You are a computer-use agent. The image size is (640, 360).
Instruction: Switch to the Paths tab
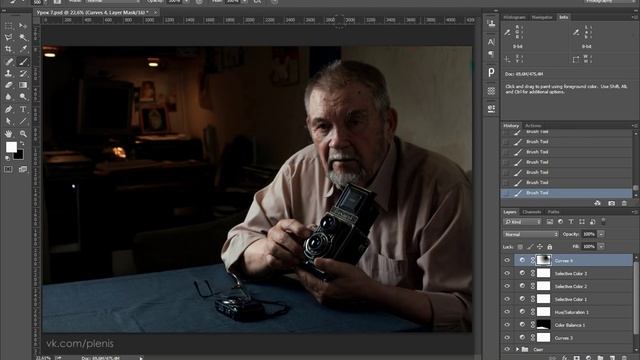(553, 212)
